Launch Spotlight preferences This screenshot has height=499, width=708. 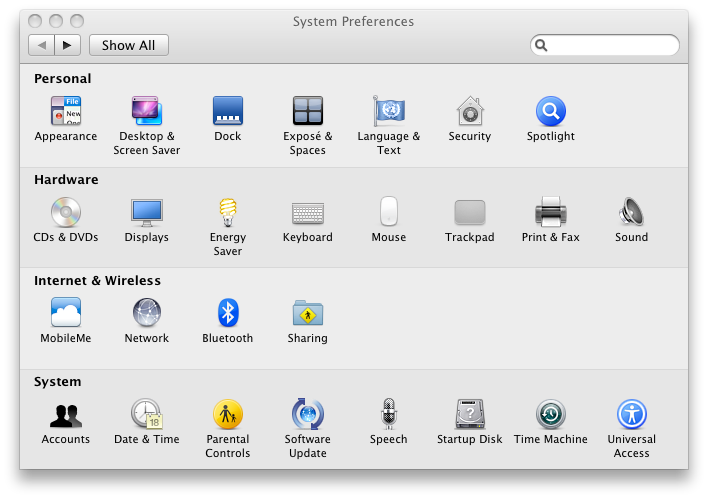pyautogui.click(x=551, y=111)
